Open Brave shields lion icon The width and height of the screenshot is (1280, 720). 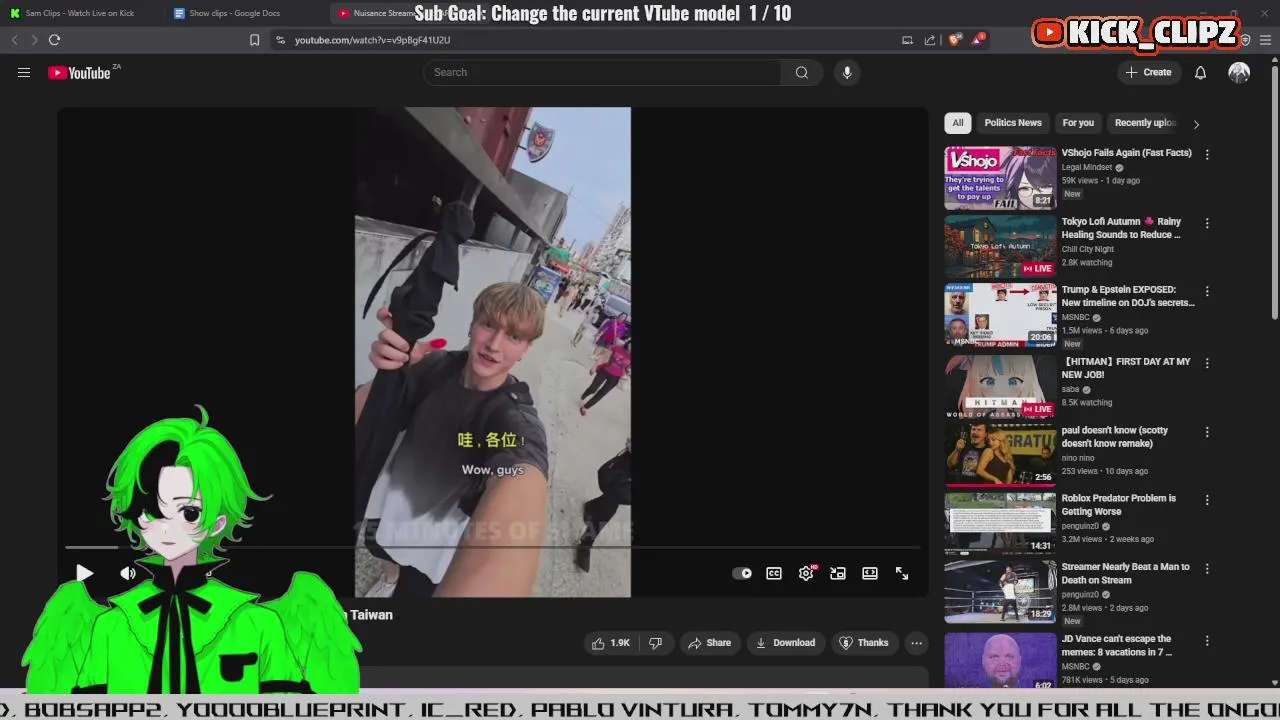tap(955, 40)
